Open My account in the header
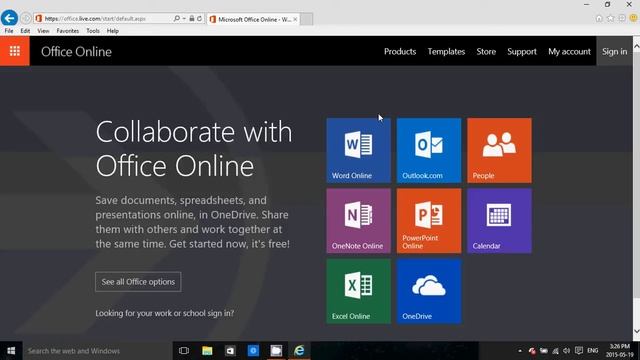This screenshot has width=640, height=360. pos(569,51)
